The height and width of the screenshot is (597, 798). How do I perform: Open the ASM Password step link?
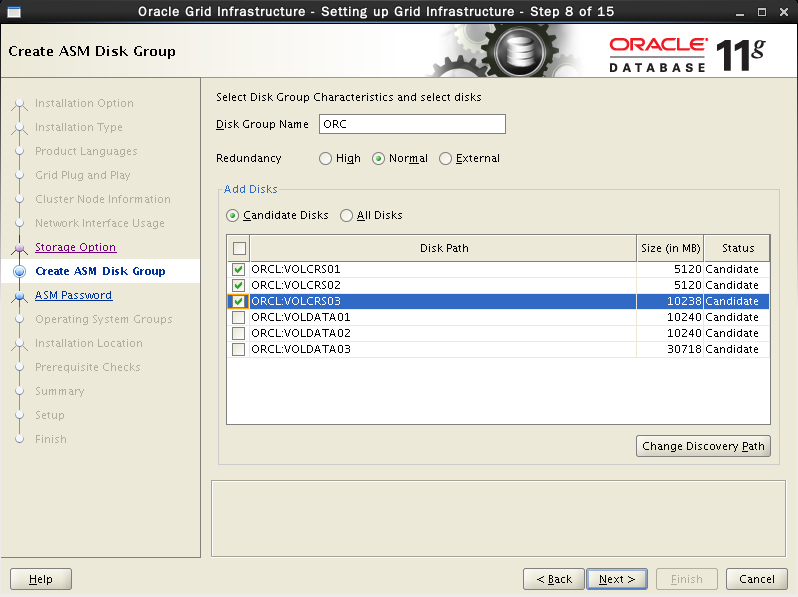click(73, 295)
